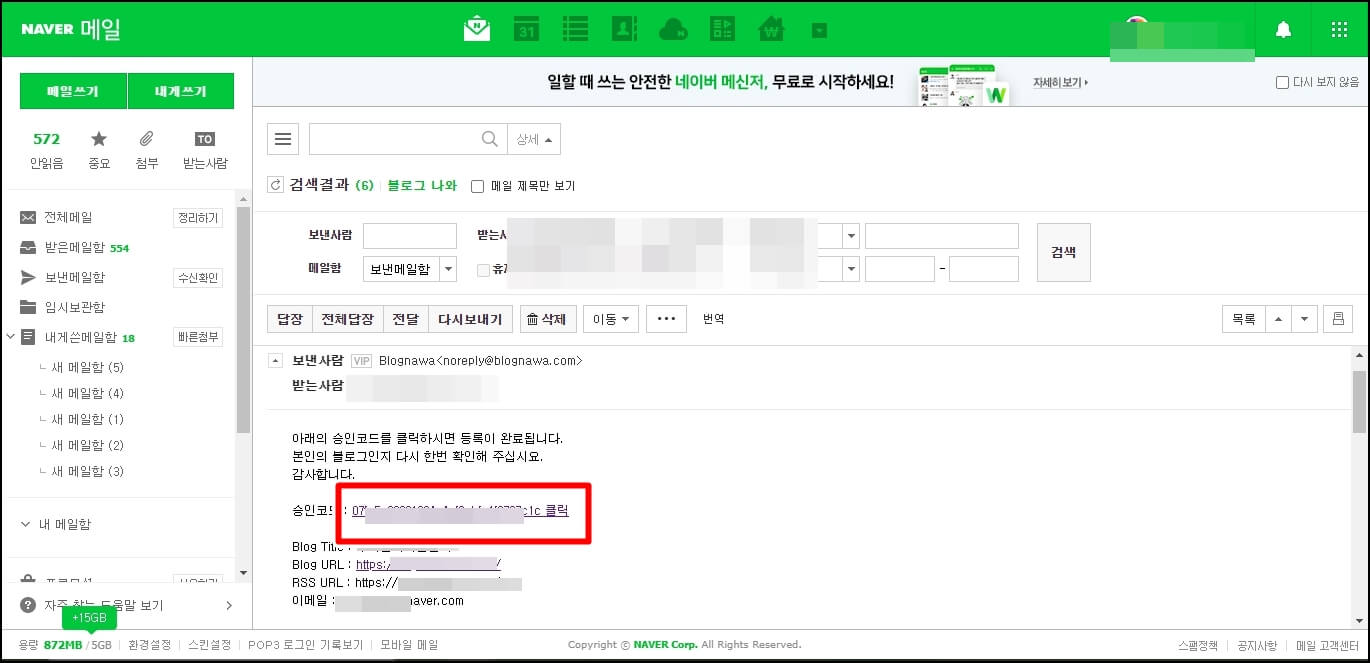Screen dimensions: 1370x663
Task: Open 받은메일함 inbox folder
Action: click(x=74, y=247)
